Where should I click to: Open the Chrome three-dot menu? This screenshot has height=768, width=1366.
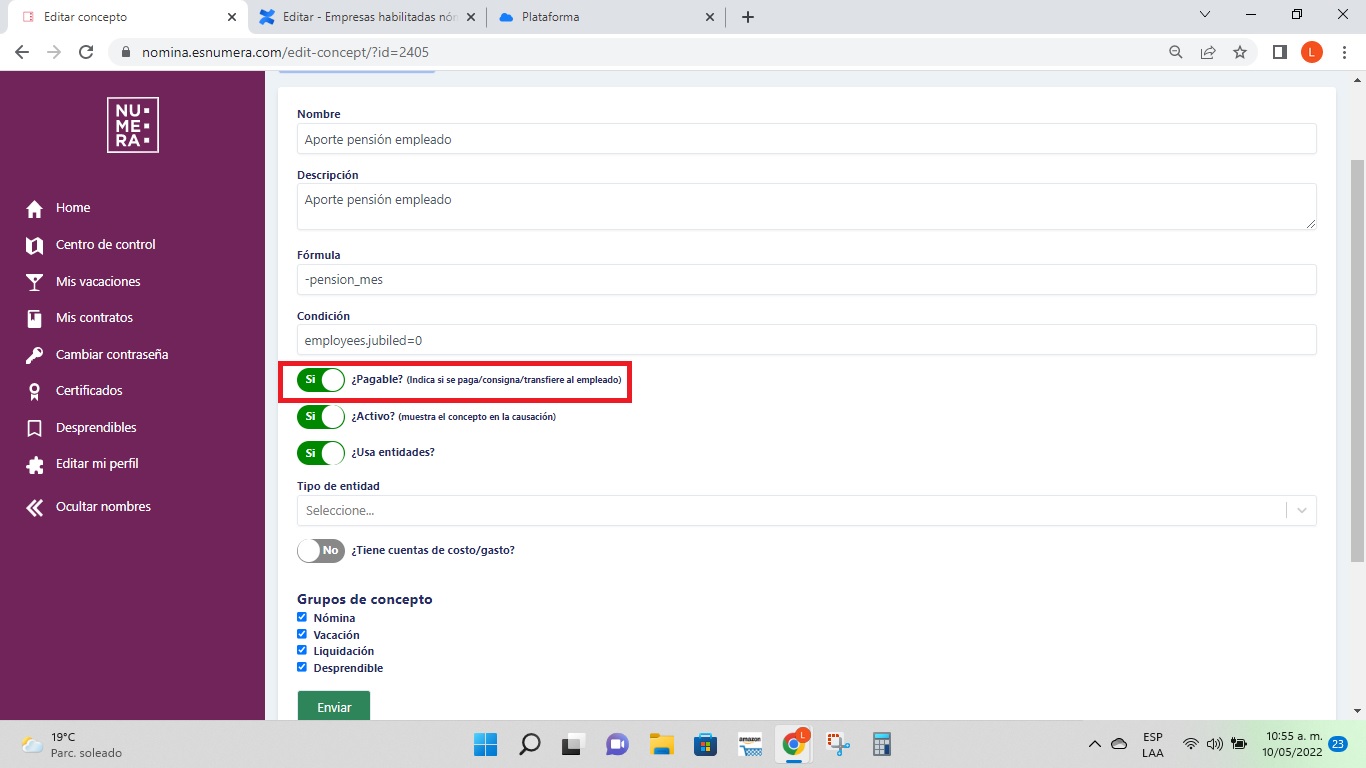coord(1345,52)
